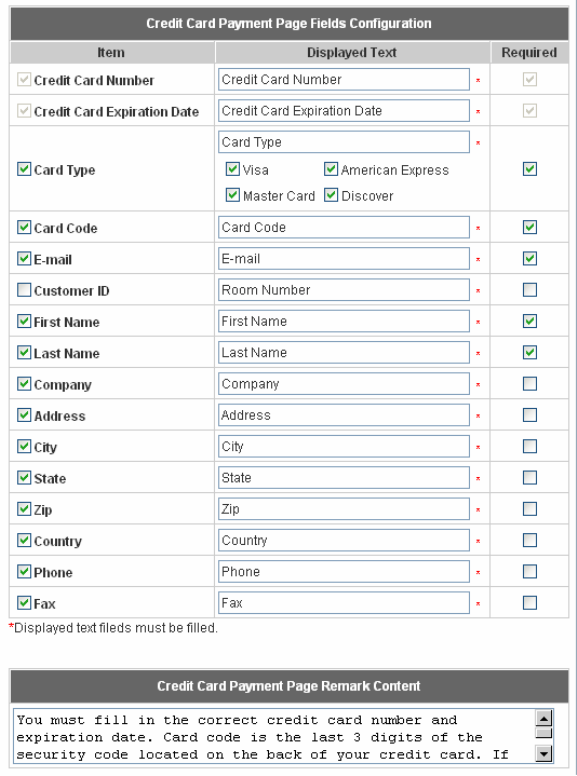Toggle the Visa card type checkbox
577x776 pixels.
click(233, 169)
